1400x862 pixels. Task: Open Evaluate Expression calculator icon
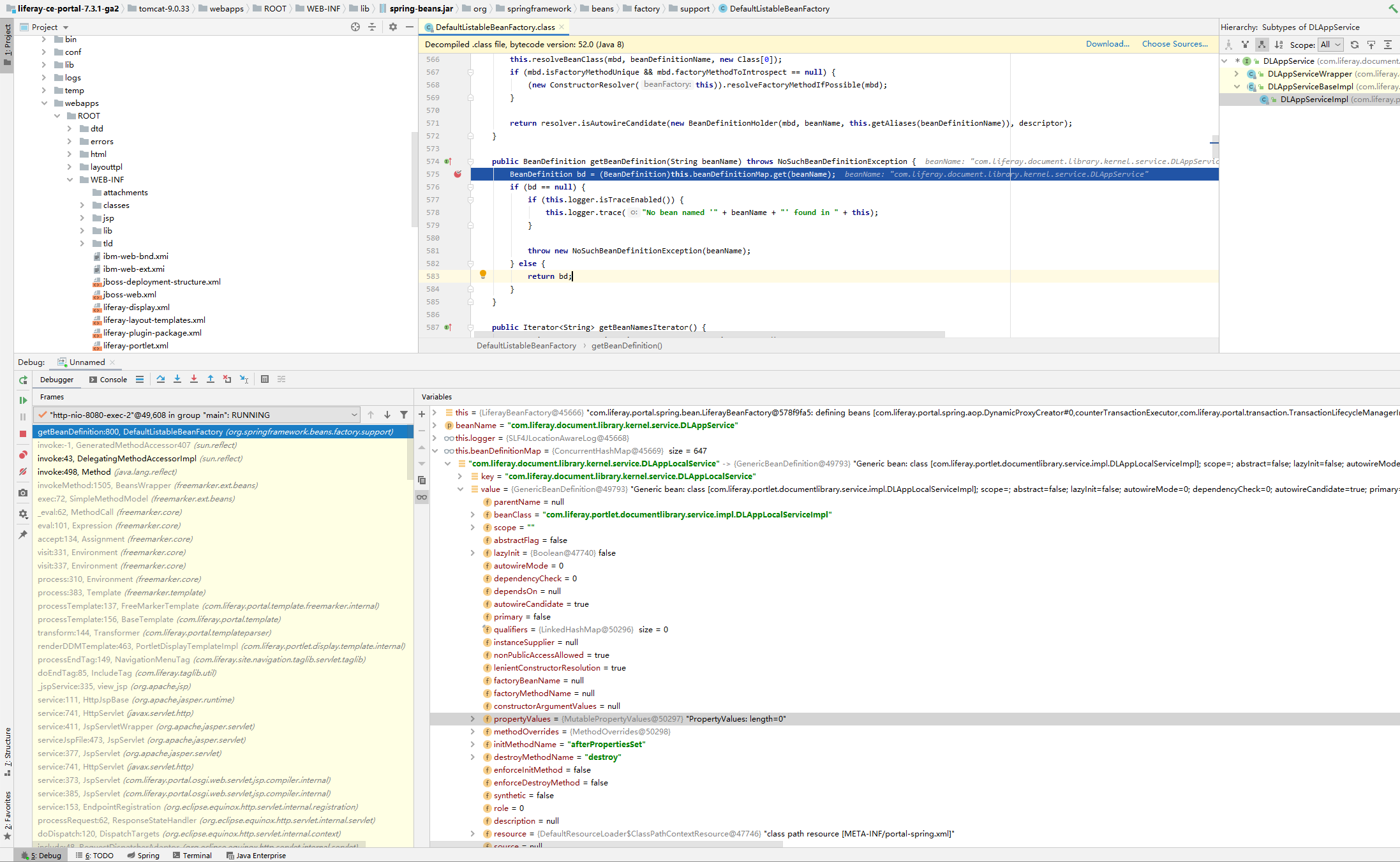tap(265, 379)
